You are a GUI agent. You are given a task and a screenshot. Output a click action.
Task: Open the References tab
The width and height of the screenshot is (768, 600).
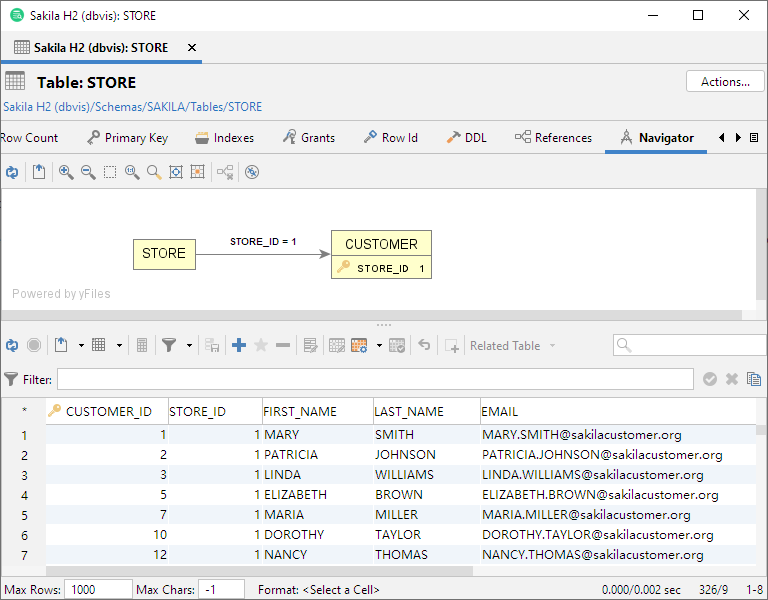(x=553, y=138)
